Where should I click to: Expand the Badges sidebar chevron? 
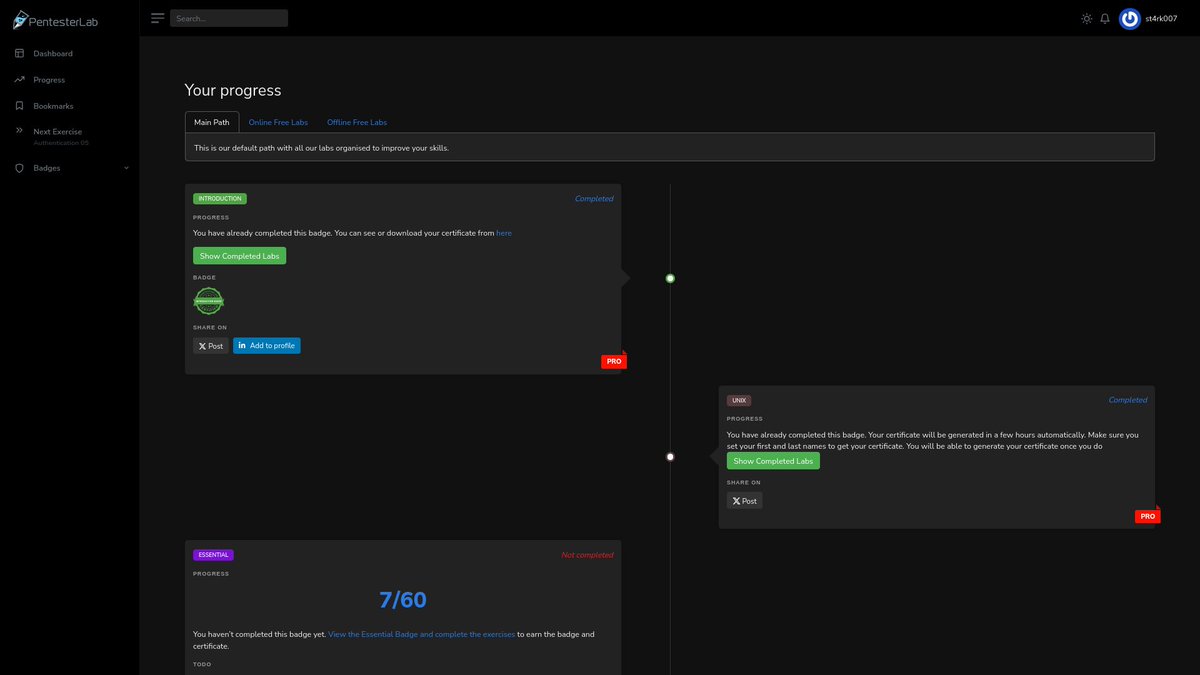point(126,168)
